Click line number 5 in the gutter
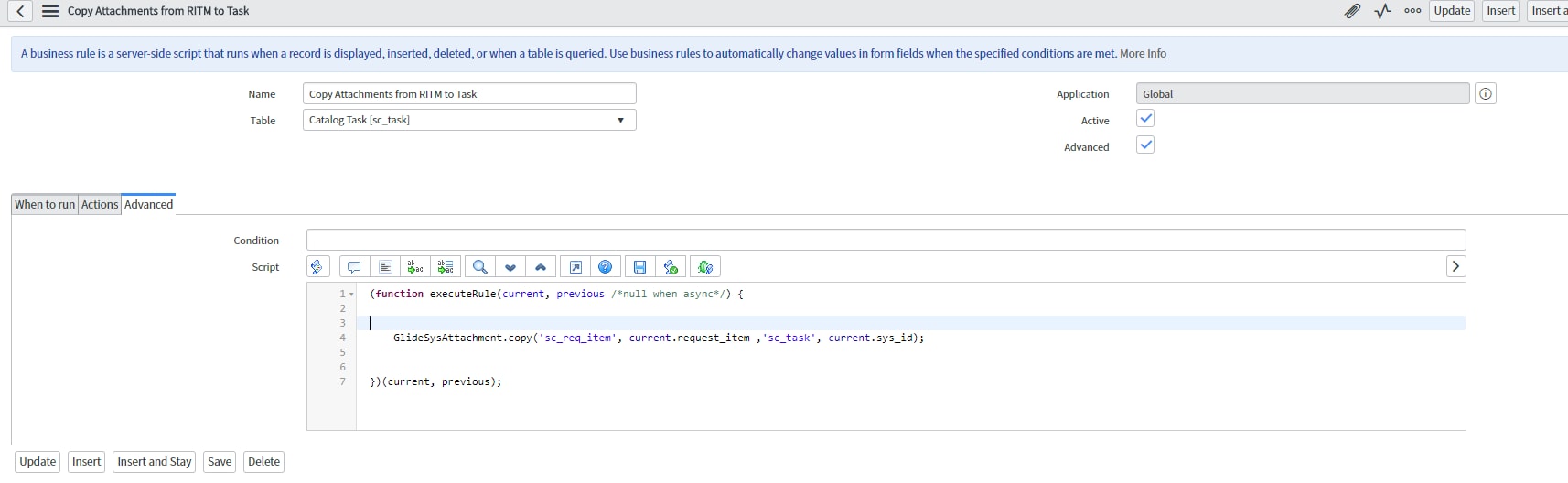The image size is (1568, 483). (x=343, y=352)
